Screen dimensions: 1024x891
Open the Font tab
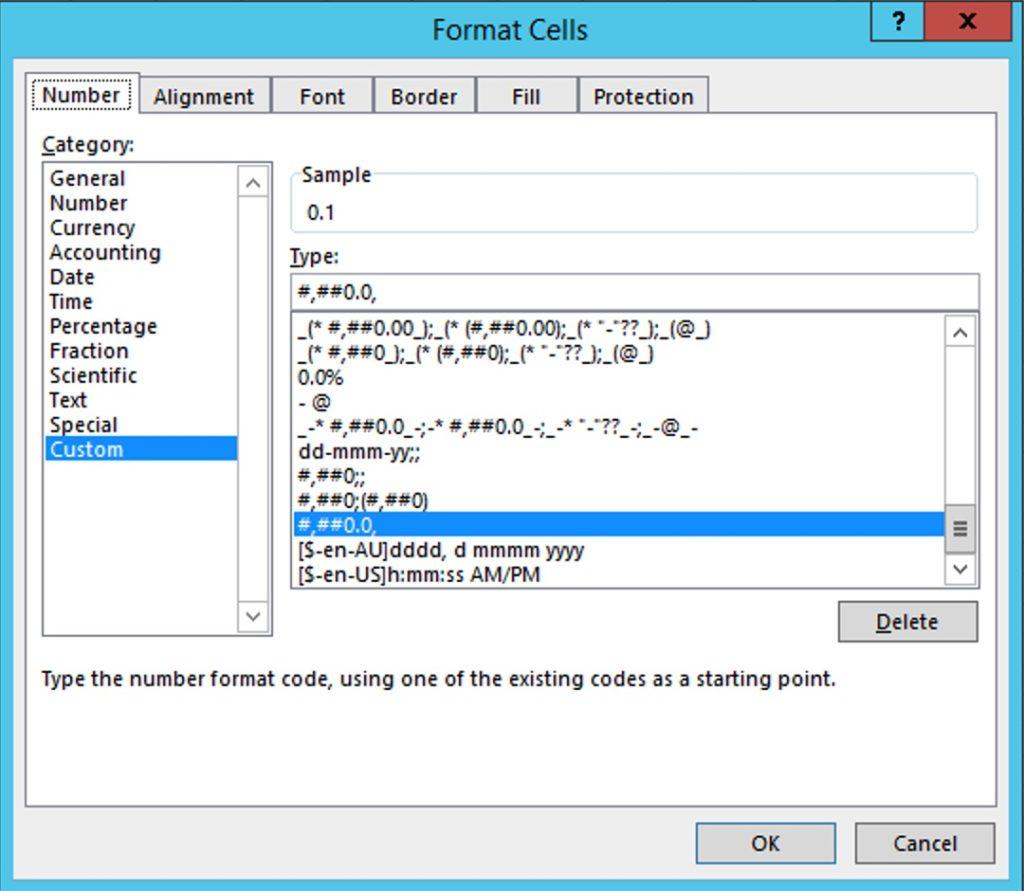322,97
